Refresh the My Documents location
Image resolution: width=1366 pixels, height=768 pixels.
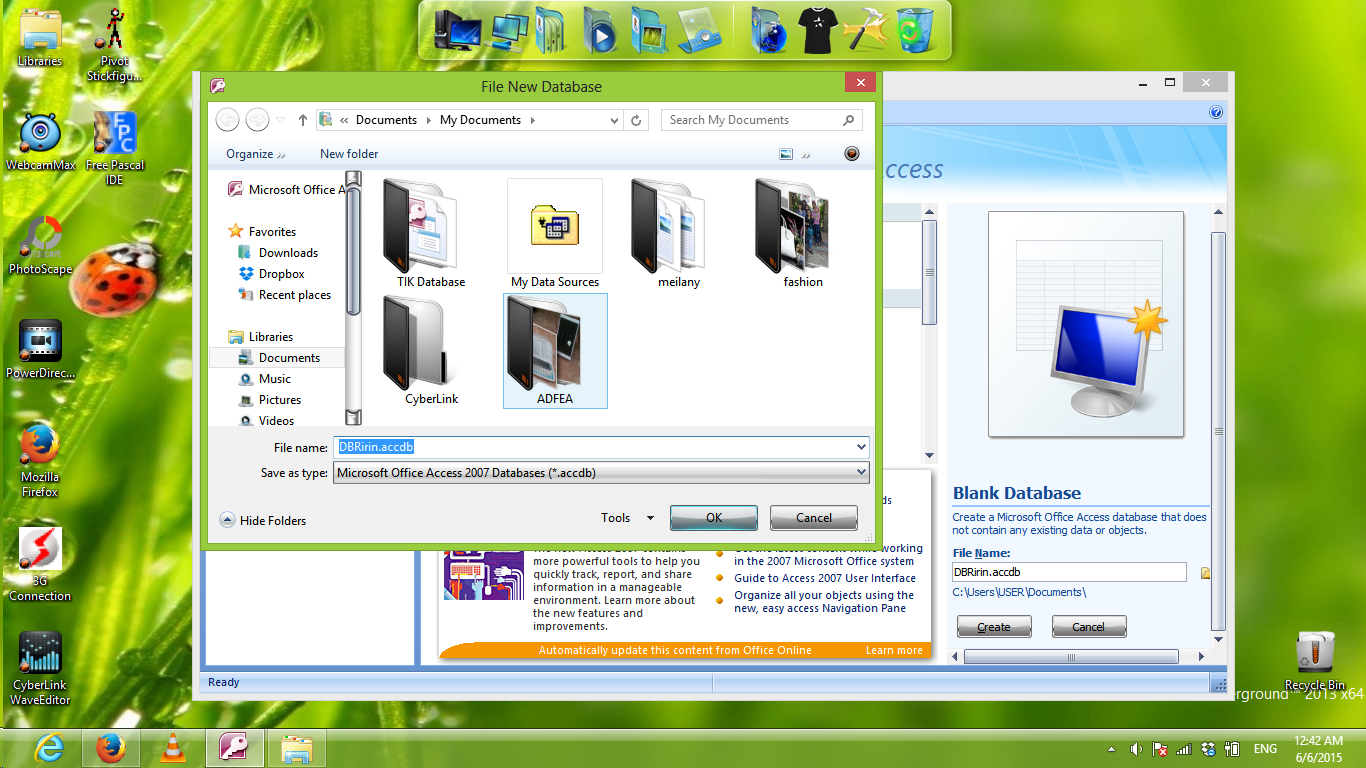click(637, 120)
